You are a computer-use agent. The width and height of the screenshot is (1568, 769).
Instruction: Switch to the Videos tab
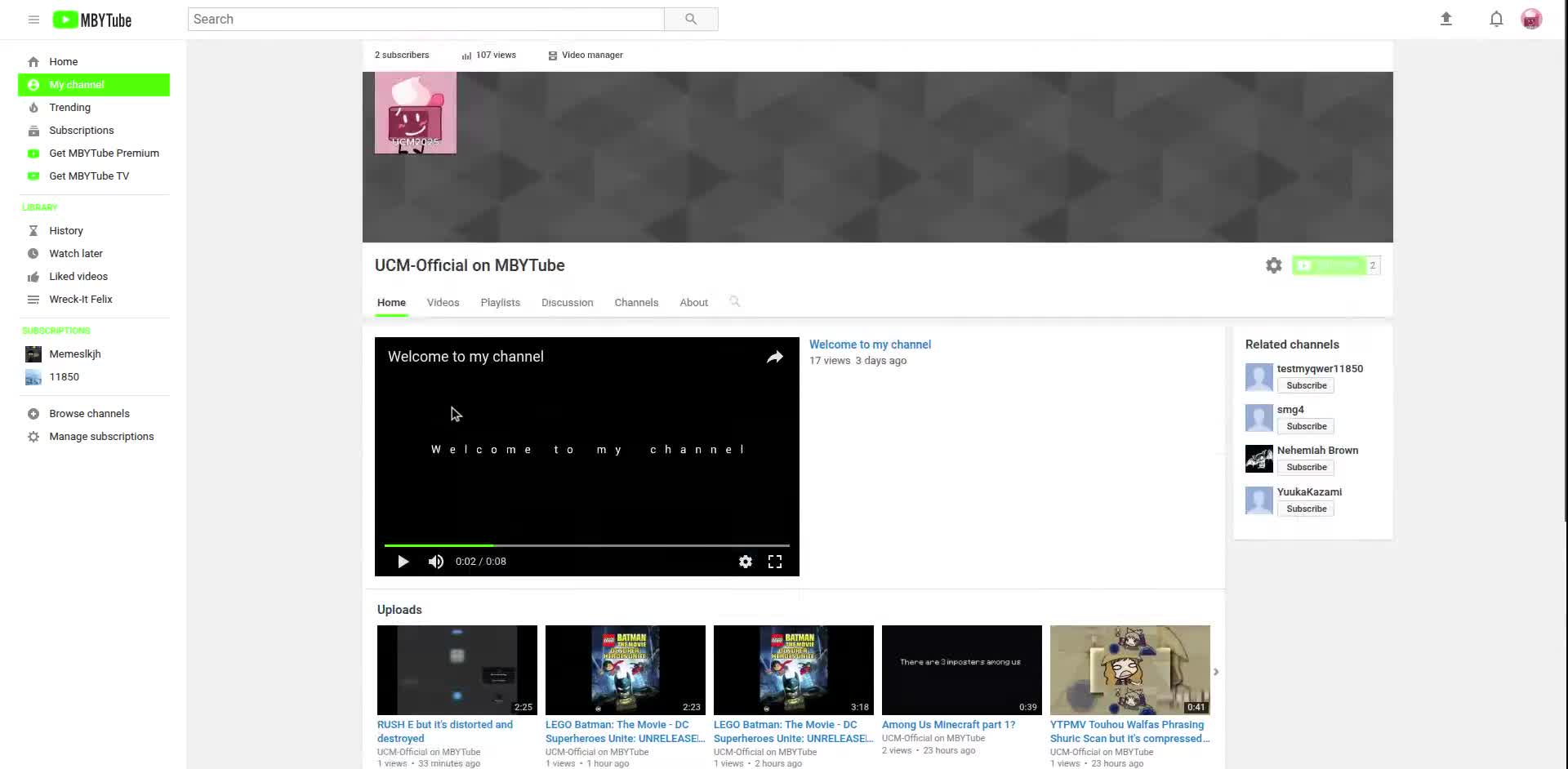443,303
